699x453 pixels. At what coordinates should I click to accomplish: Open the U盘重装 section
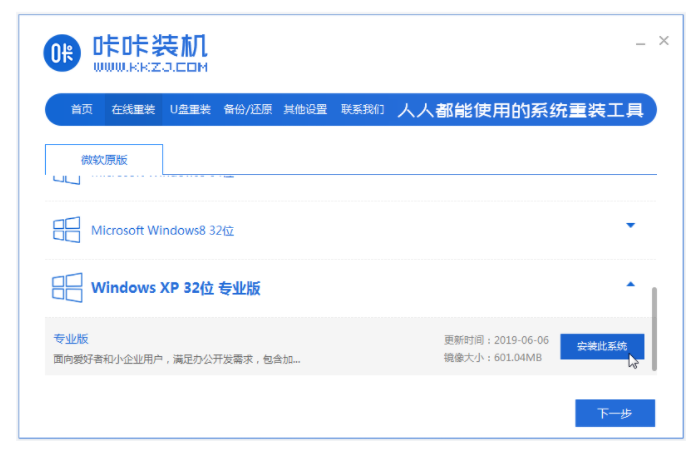(x=190, y=109)
